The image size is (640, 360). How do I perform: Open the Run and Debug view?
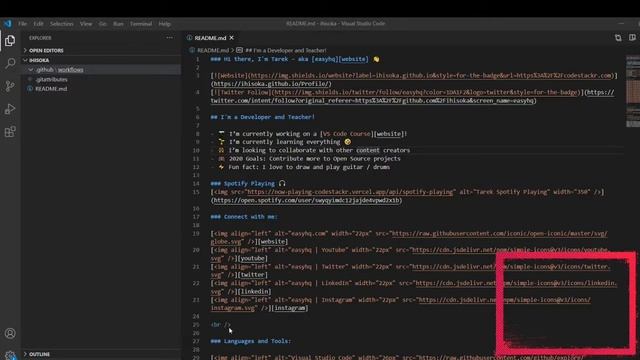10,109
